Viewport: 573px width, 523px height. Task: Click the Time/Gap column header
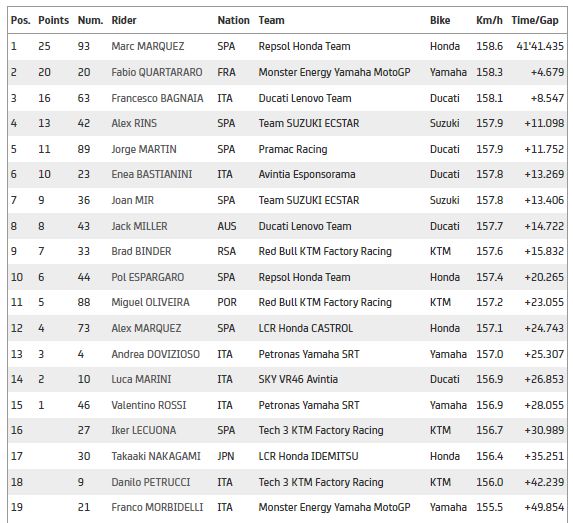point(535,20)
